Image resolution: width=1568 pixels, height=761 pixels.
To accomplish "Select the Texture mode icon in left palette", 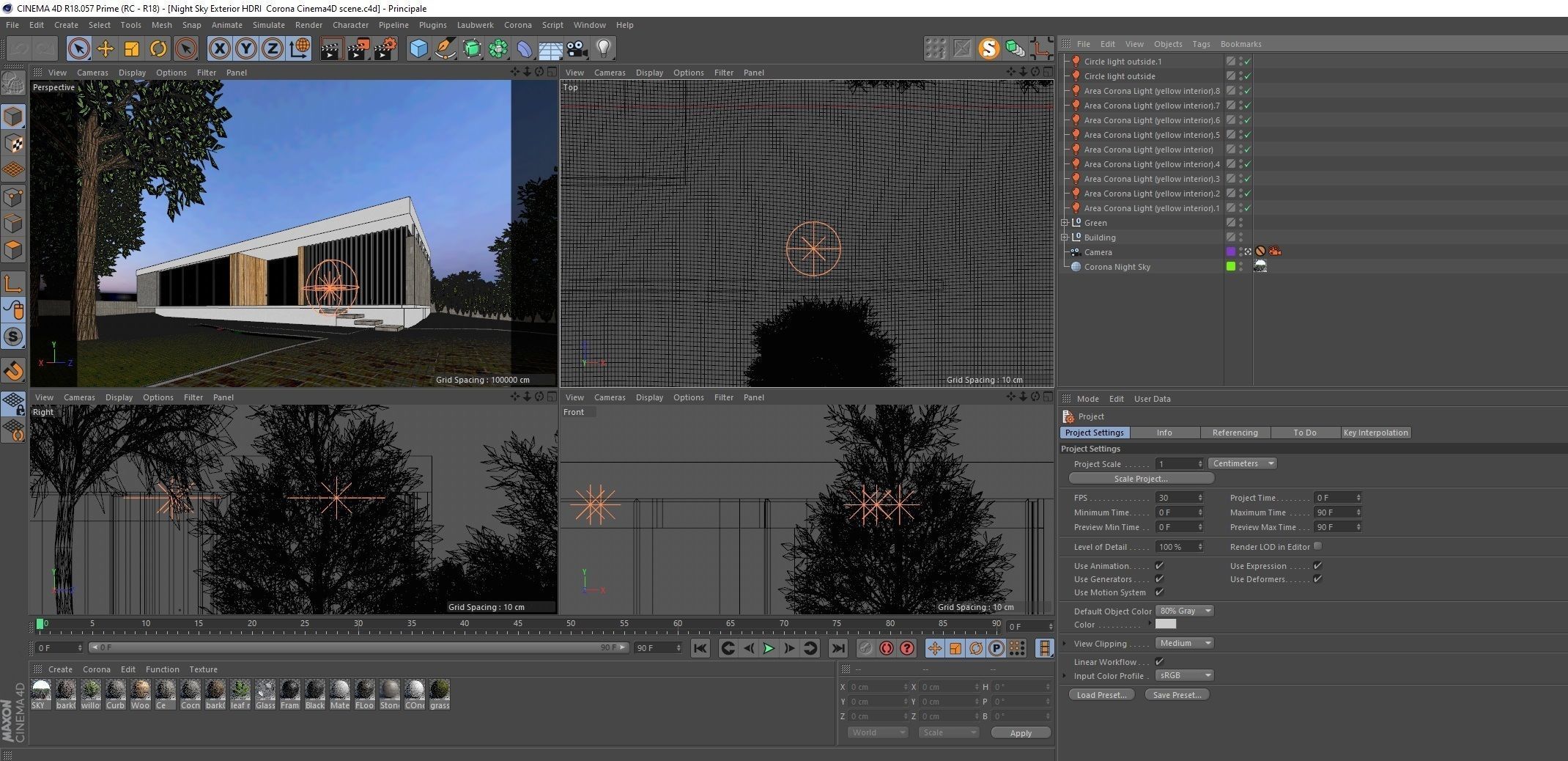I will 14,143.
